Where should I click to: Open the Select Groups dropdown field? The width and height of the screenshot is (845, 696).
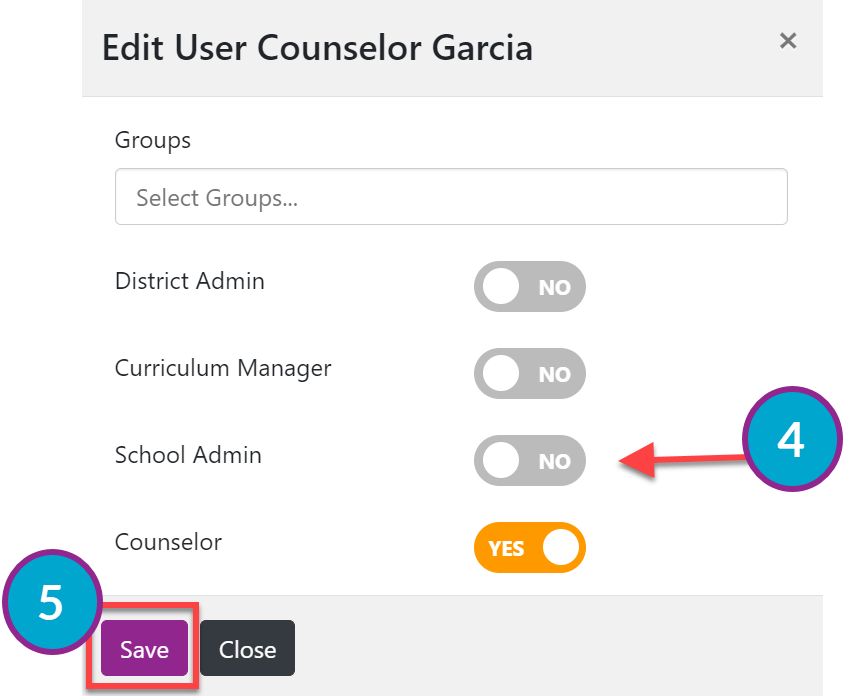[451, 197]
